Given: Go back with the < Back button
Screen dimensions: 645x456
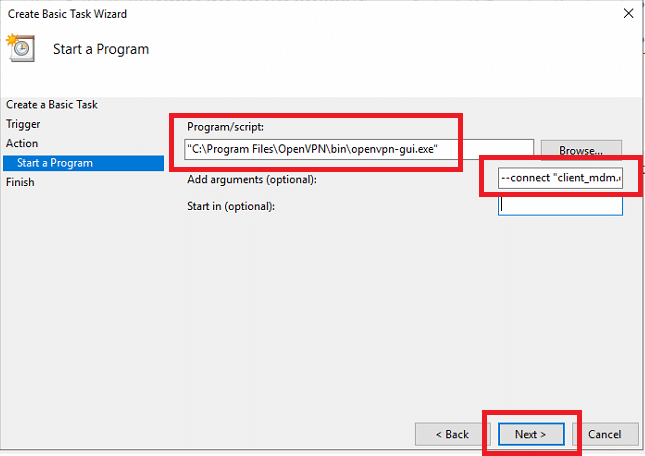Looking at the screenshot, I should point(452,434).
